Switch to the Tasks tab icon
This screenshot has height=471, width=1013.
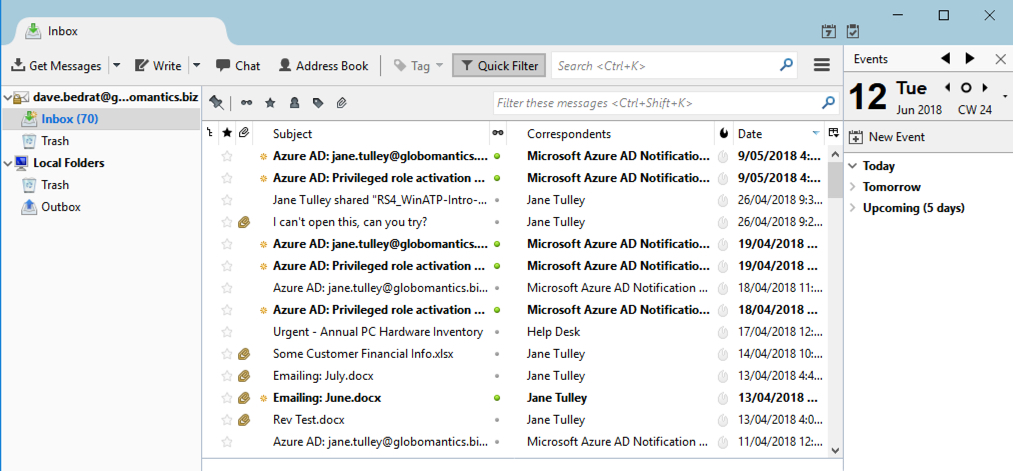(853, 30)
